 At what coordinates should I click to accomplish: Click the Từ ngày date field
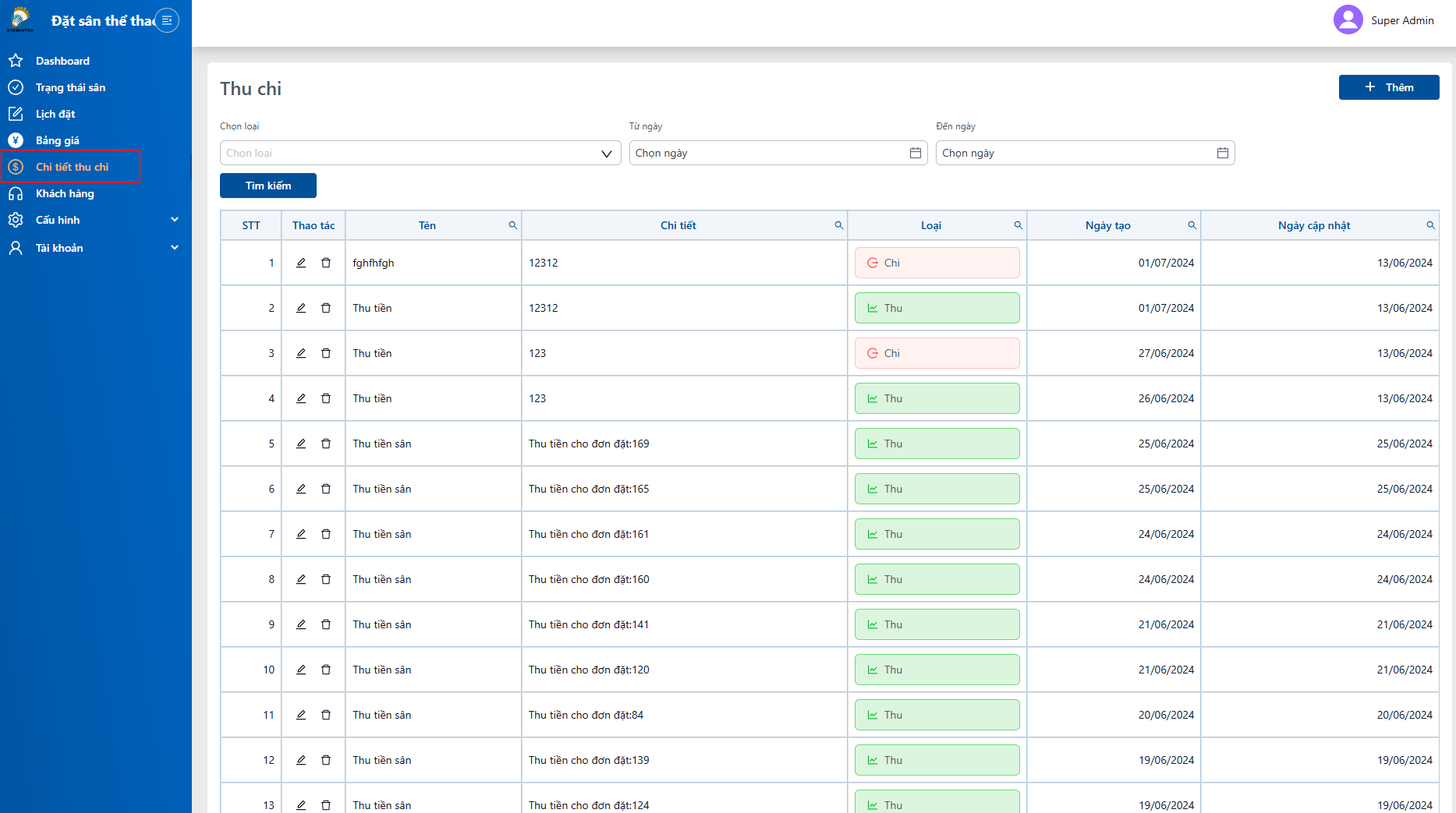click(x=778, y=153)
